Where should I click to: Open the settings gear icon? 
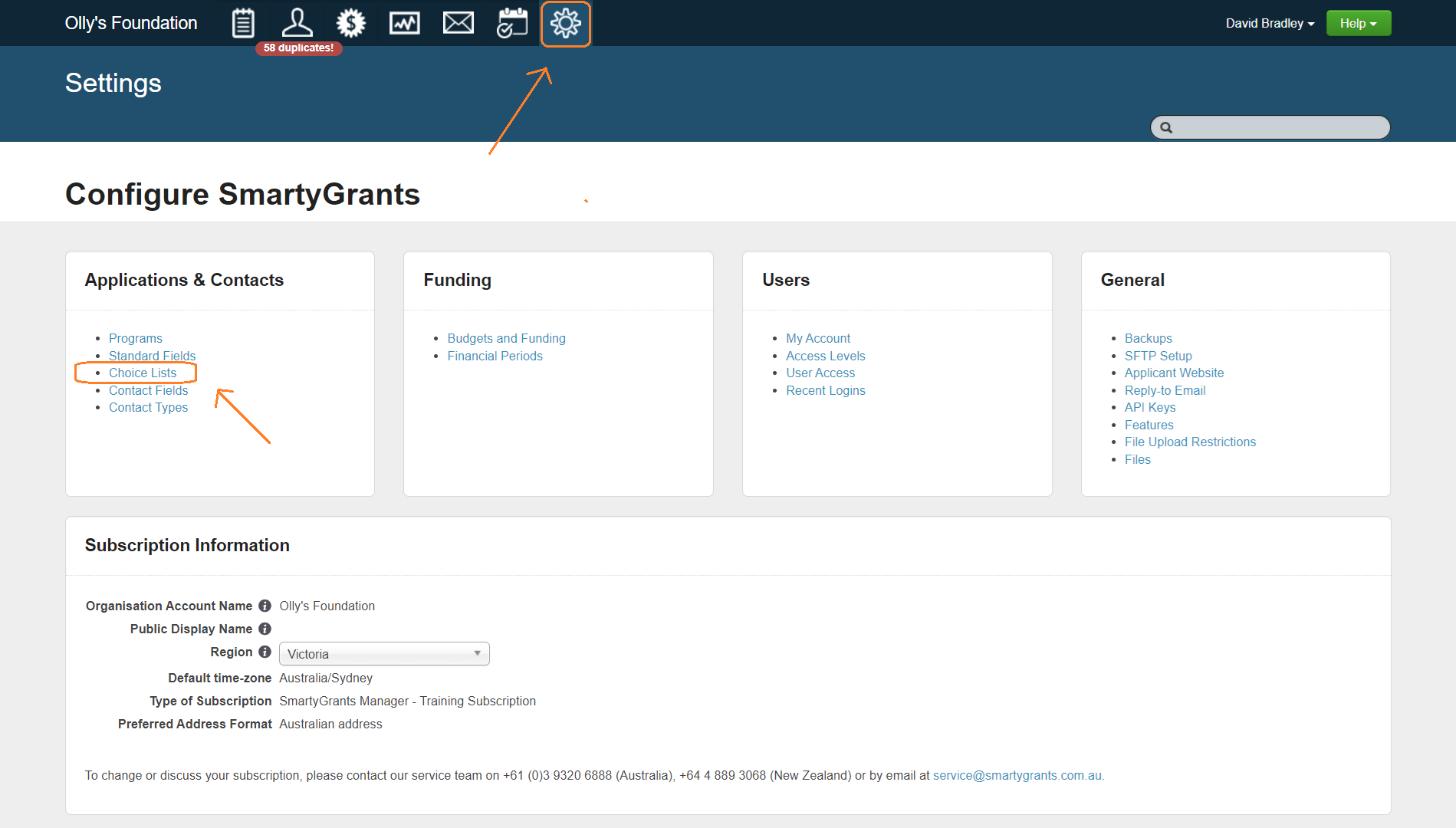point(566,24)
